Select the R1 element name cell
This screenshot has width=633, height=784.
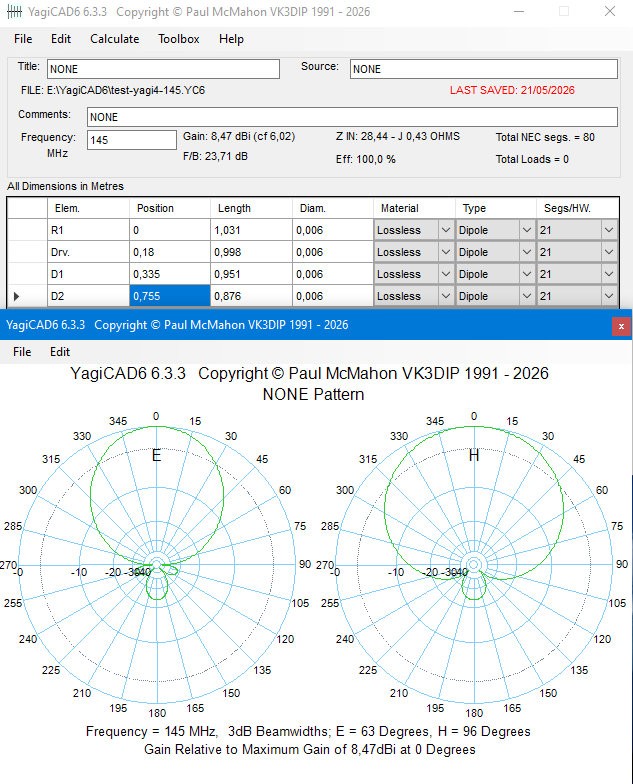tap(88, 230)
